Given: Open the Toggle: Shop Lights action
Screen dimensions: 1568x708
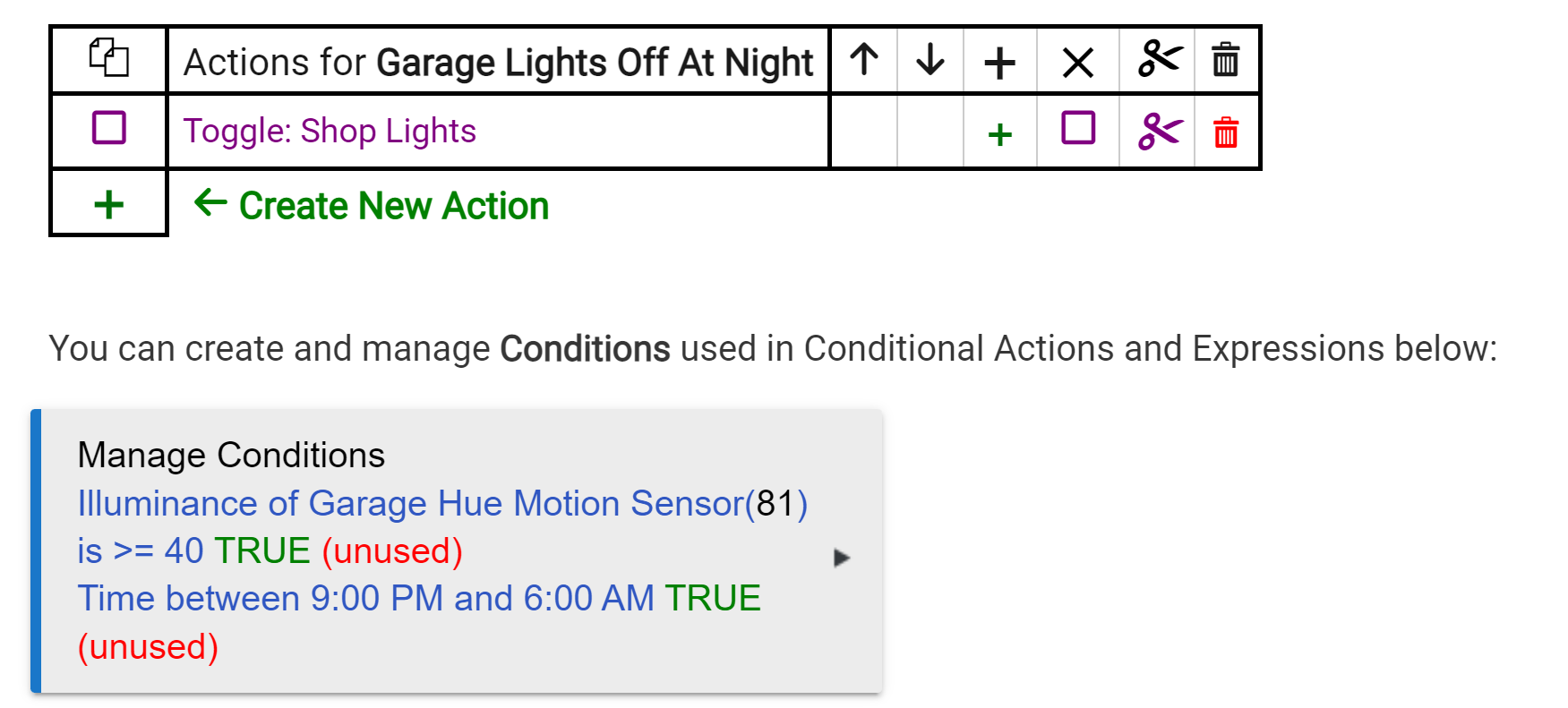Looking at the screenshot, I should click(x=330, y=131).
